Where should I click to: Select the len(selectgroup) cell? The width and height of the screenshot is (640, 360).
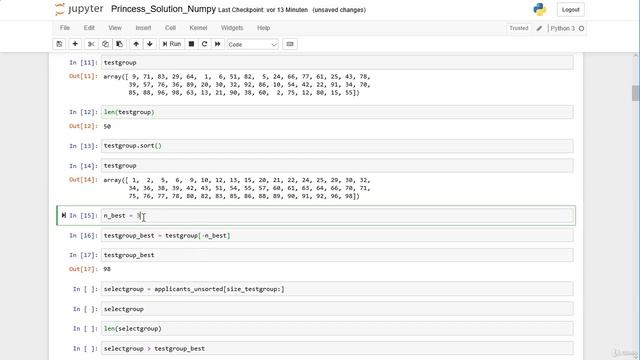(337, 329)
